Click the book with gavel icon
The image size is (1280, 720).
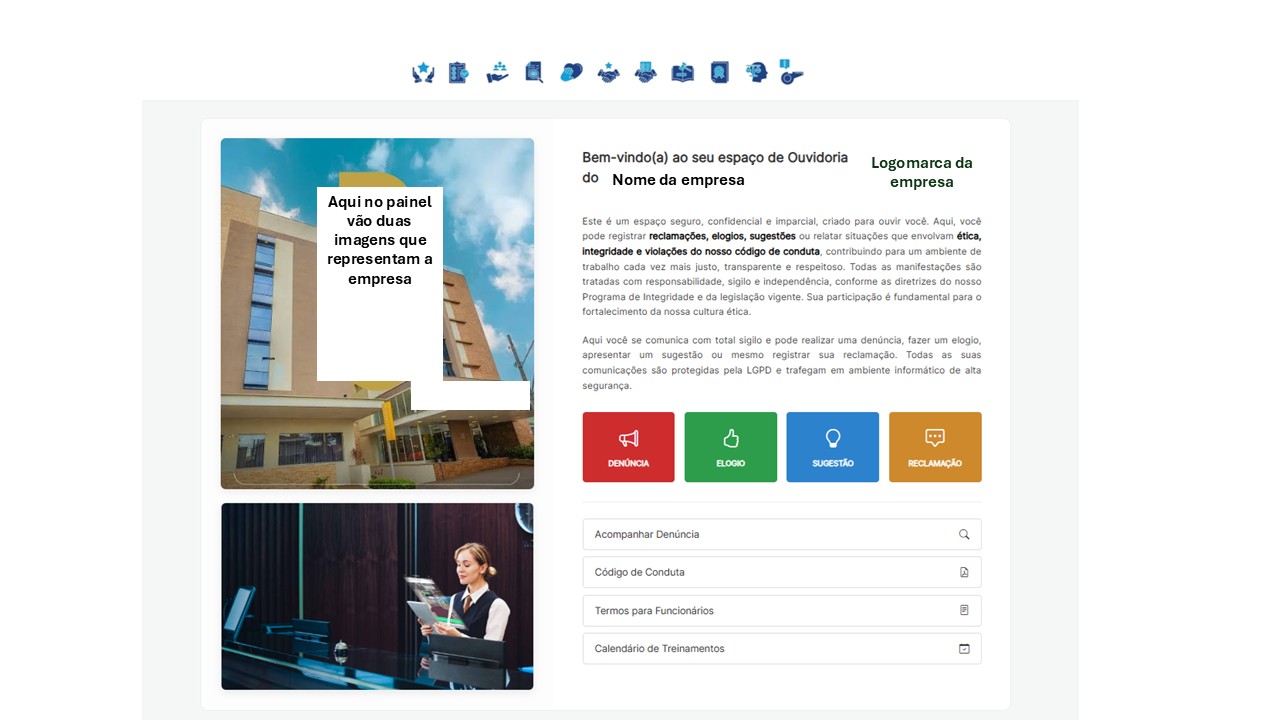tap(682, 72)
